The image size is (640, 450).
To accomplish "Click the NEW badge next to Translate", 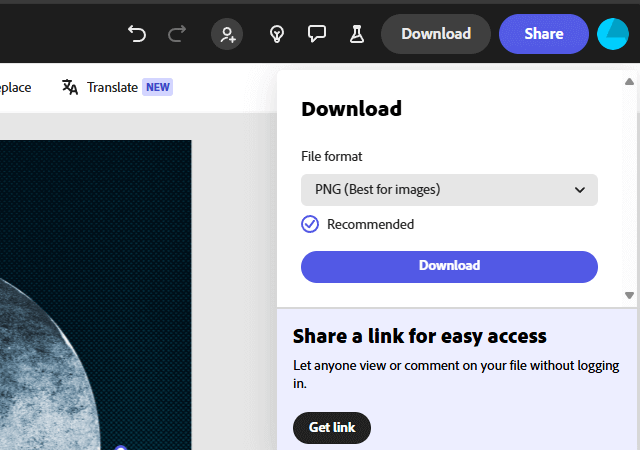I will 158,87.
